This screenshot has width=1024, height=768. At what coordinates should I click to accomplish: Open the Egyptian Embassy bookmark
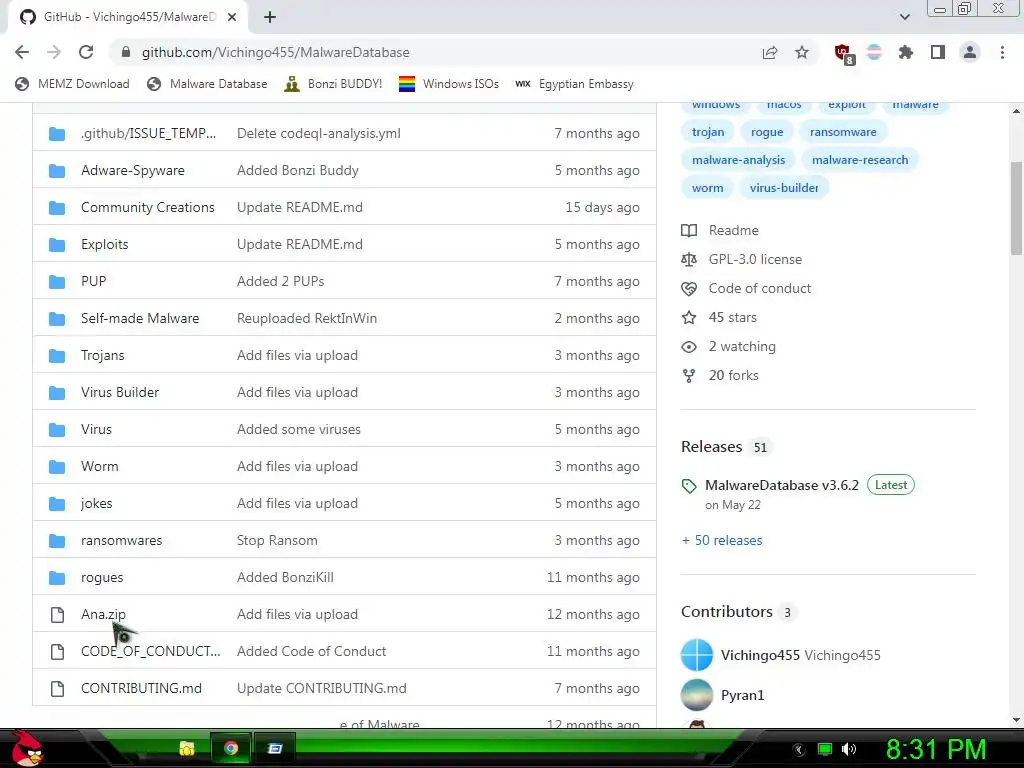pyautogui.click(x=574, y=84)
